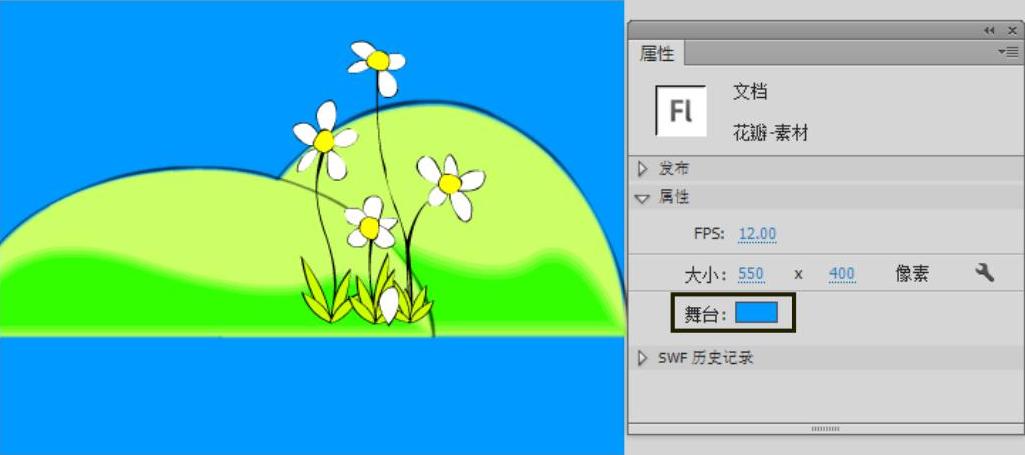Screen dimensions: 1025x455
Task: Click the 文档 label
Action: [750, 92]
